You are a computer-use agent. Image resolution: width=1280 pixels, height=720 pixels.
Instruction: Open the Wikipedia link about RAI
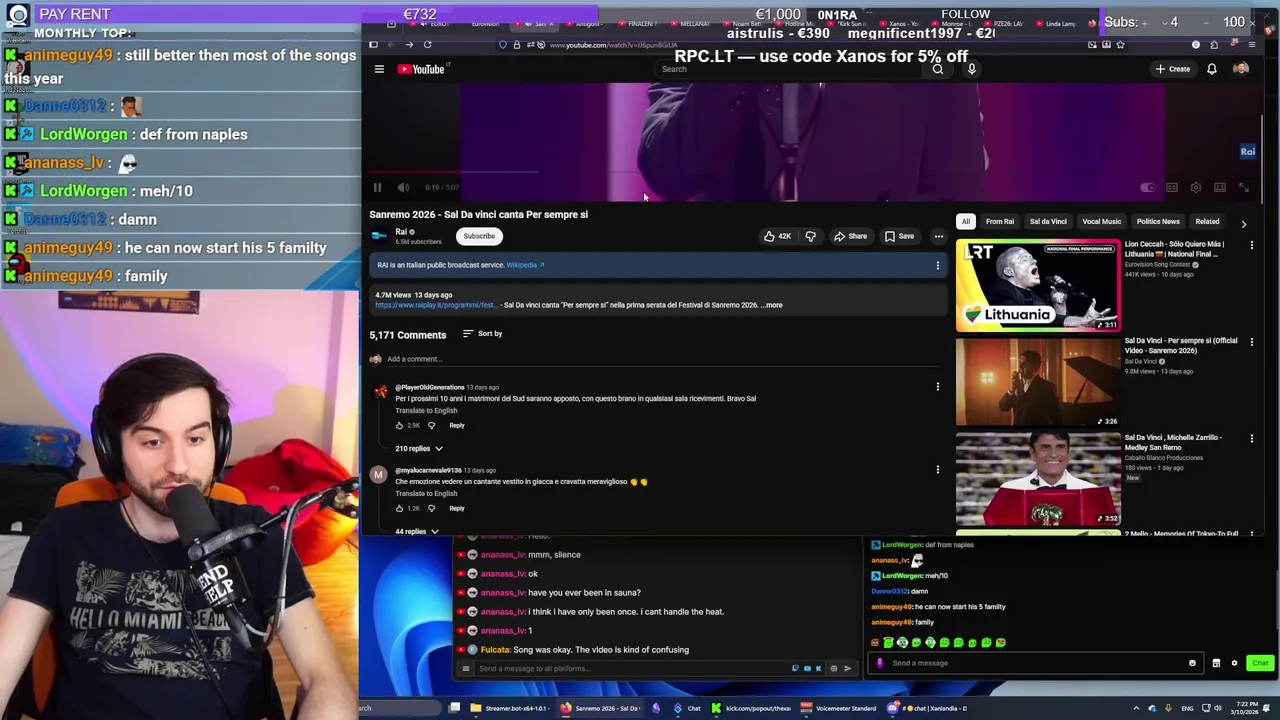pos(525,265)
